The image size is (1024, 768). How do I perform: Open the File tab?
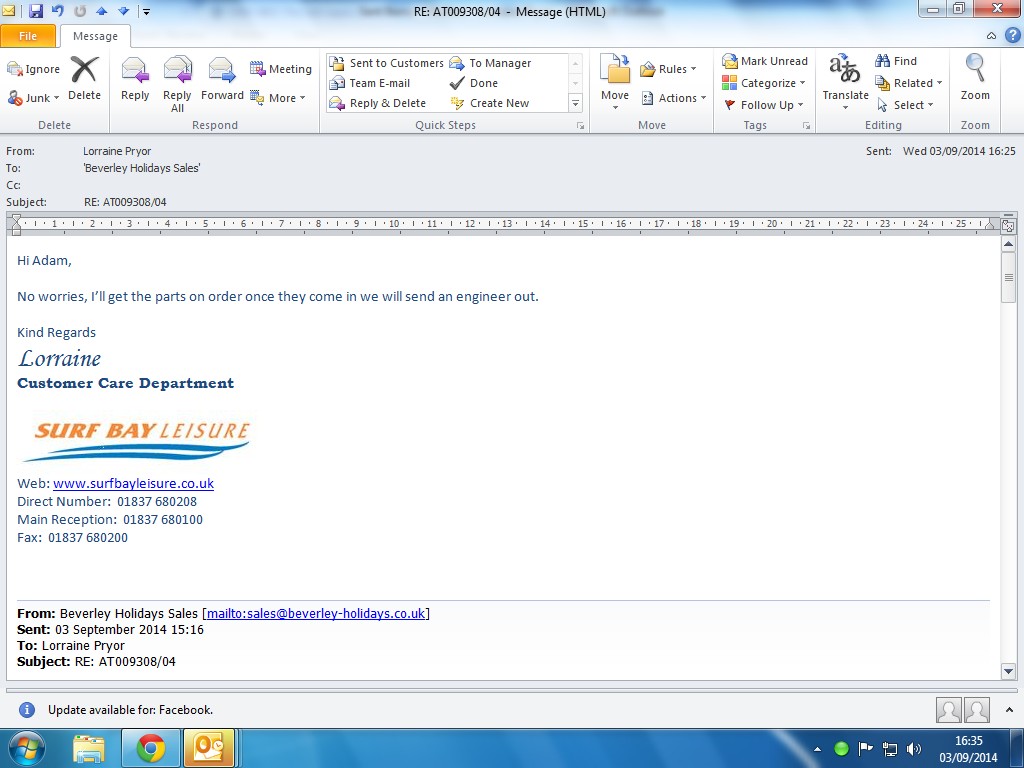pyautogui.click(x=28, y=36)
